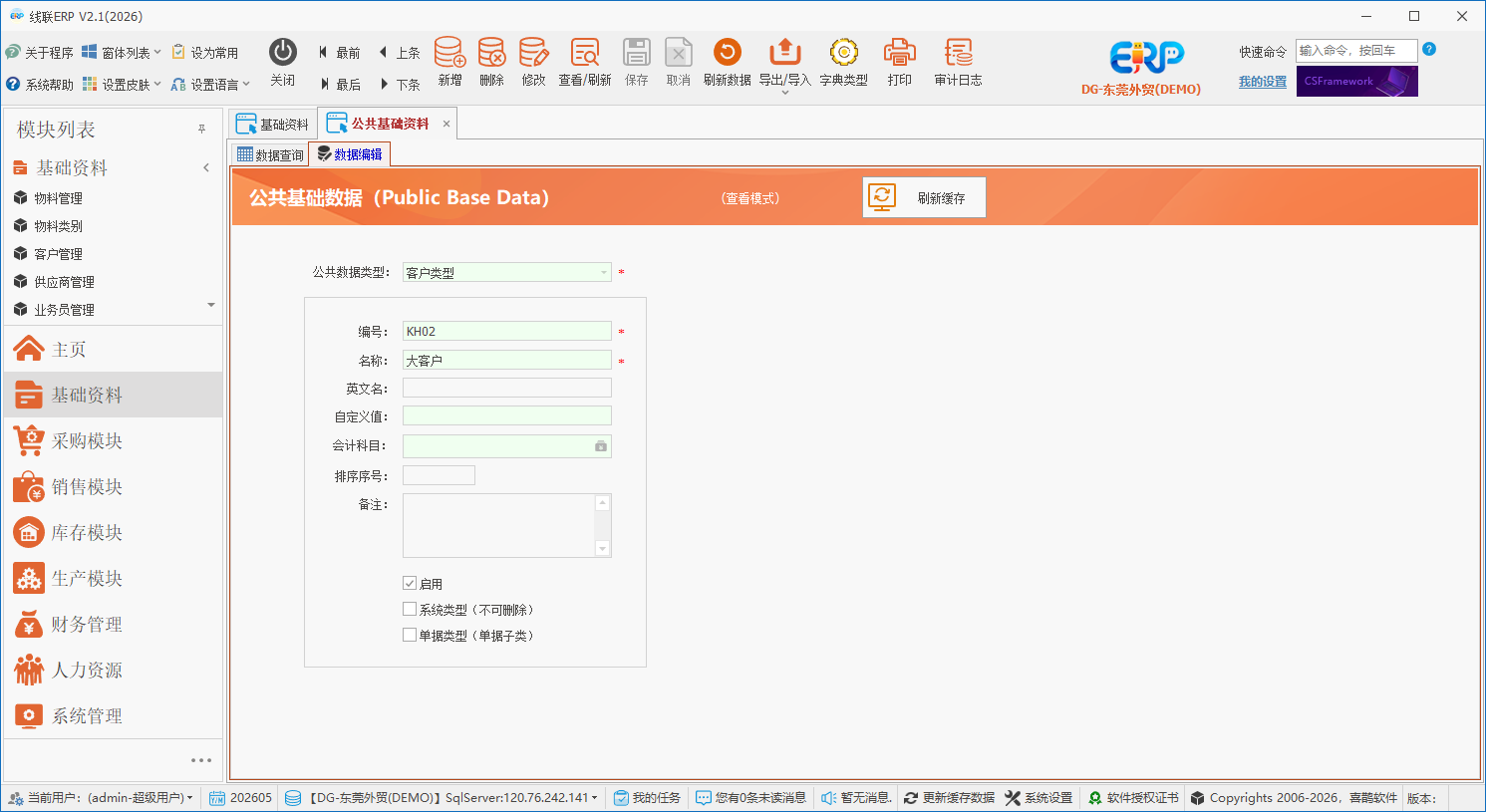1486x812 pixels.
Task: Open 供应商管理 in sidebar
Action: click(x=64, y=282)
